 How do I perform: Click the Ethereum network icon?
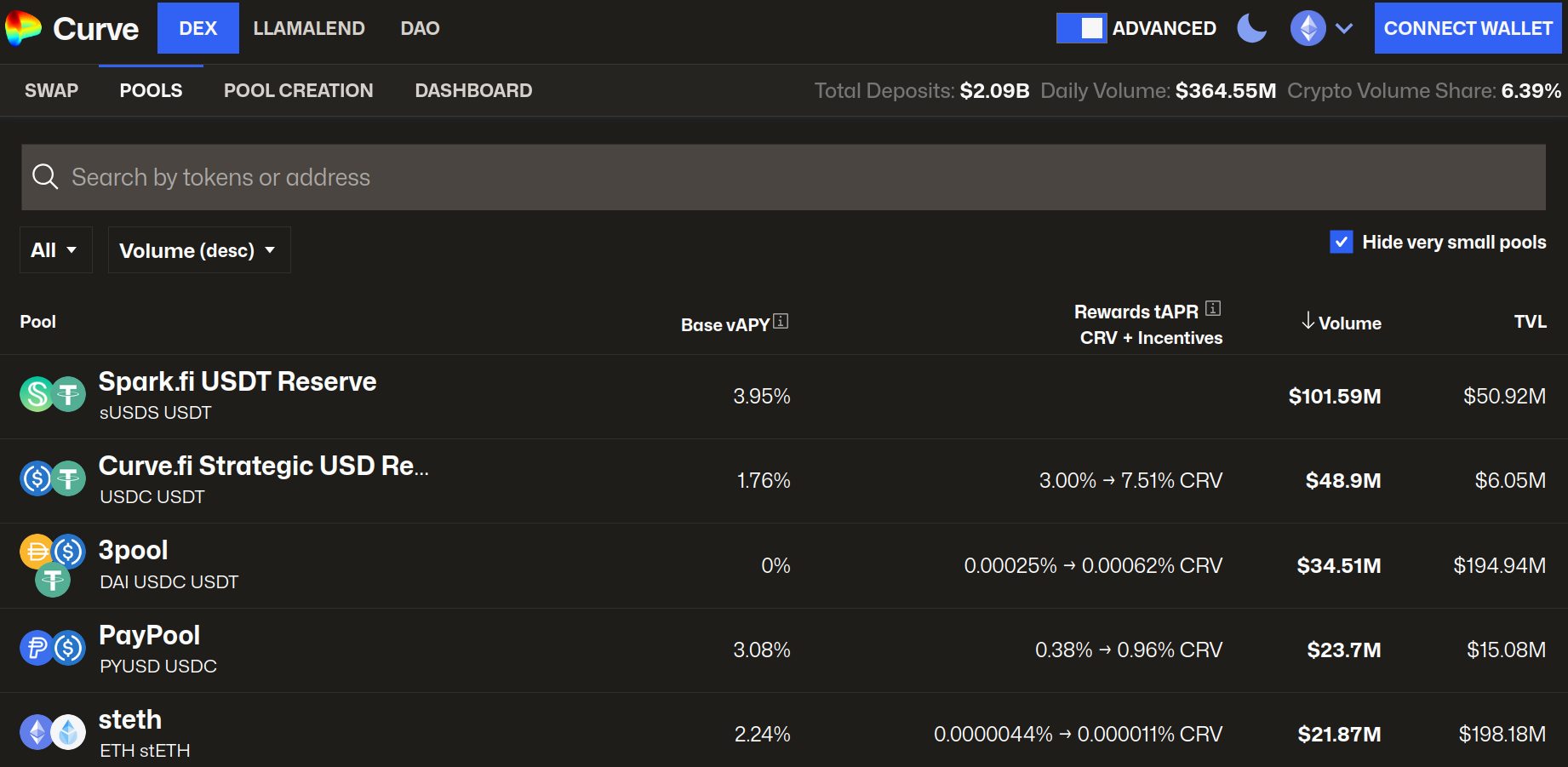pyautogui.click(x=1308, y=28)
